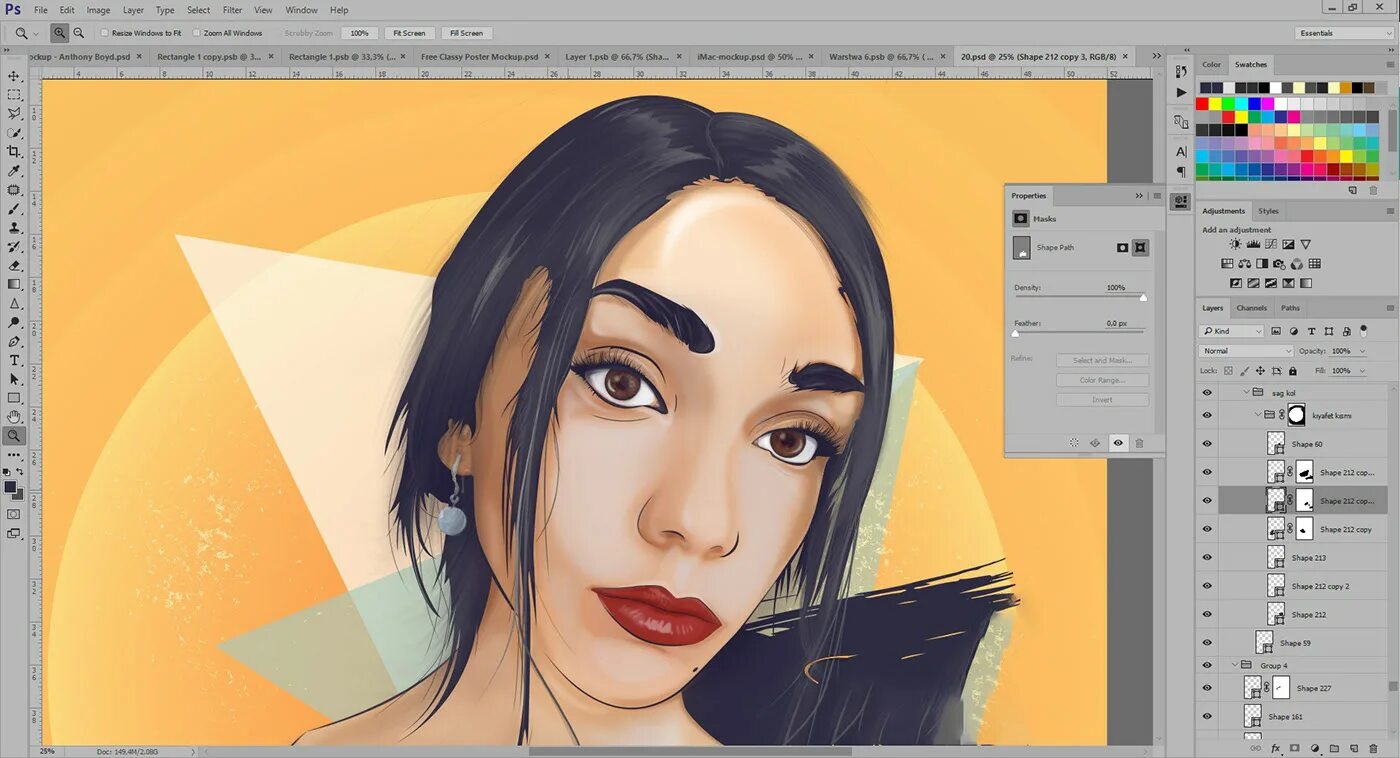
Task: Hide the Shape 60 layer
Action: coord(1207,443)
